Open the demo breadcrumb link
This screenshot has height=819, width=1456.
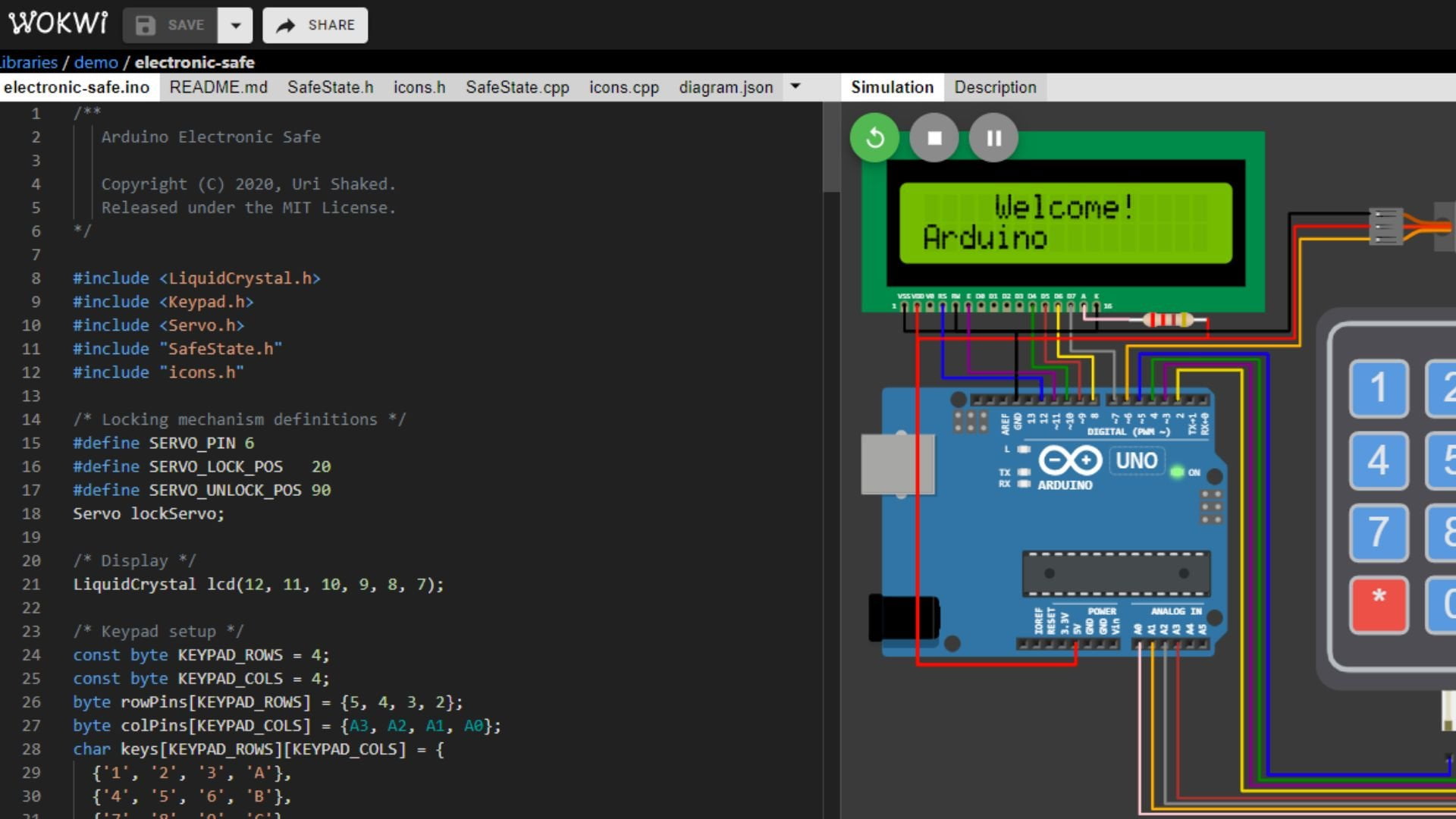96,62
